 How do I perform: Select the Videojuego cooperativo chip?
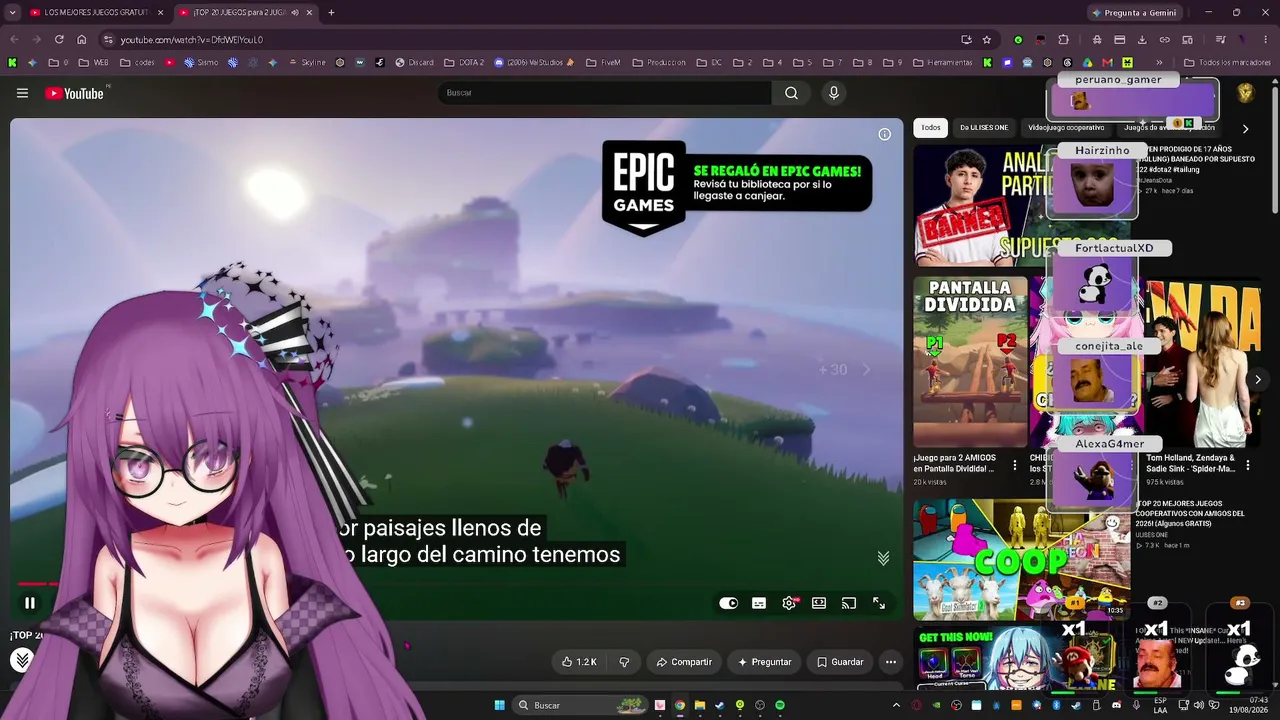pos(1066,128)
